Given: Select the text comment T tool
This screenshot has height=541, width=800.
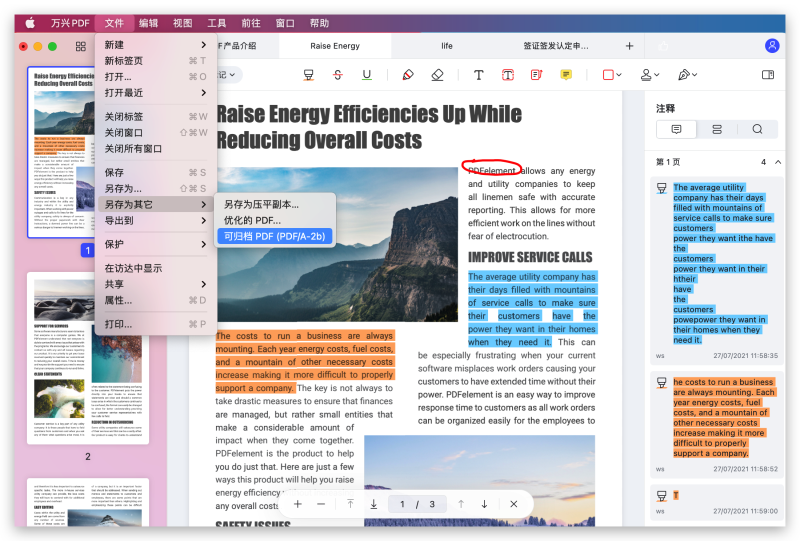Looking at the screenshot, I should pos(478,75).
